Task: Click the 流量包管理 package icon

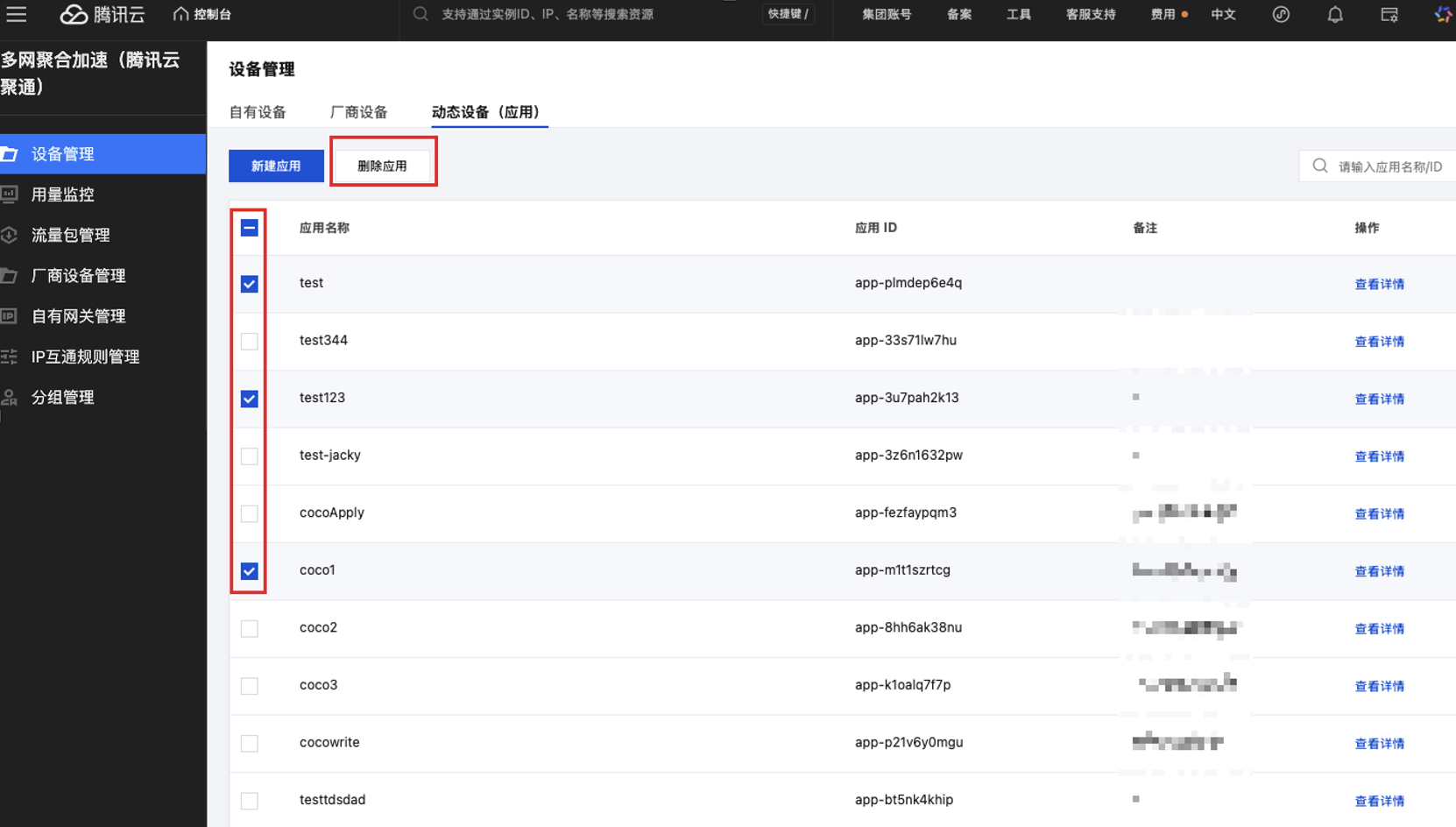Action: pos(10,235)
